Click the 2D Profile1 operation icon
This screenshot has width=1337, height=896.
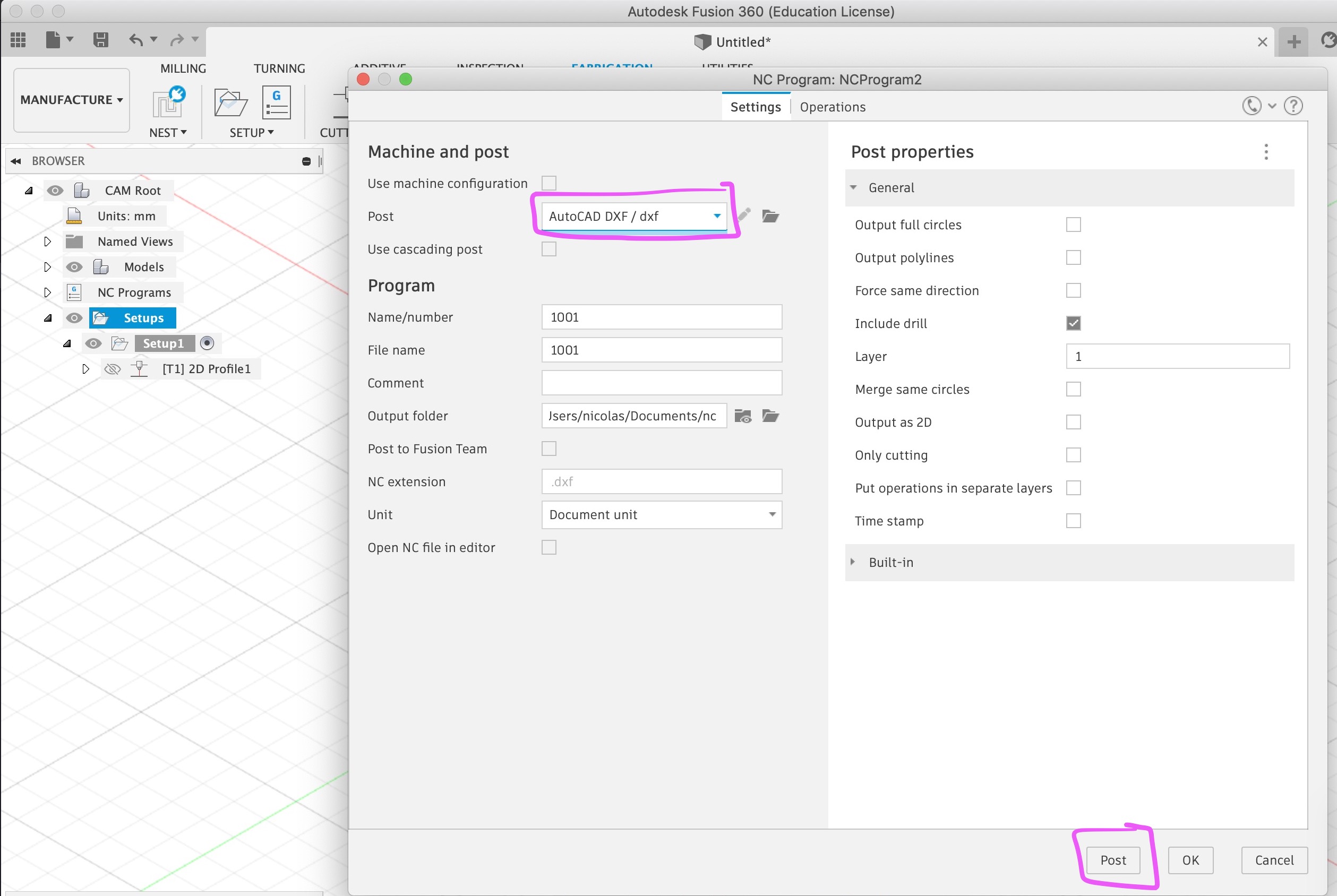[x=139, y=368]
